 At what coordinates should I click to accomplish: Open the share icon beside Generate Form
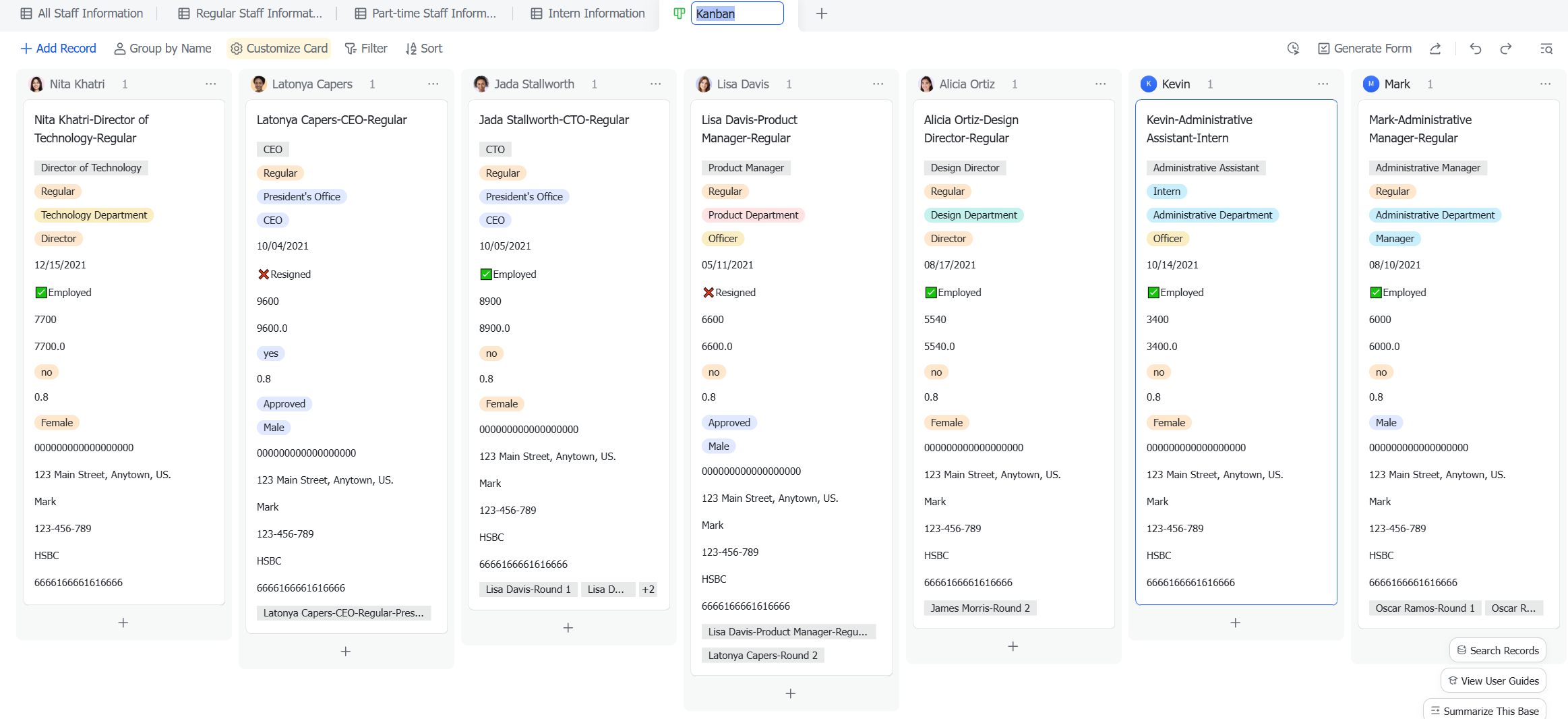[1435, 49]
